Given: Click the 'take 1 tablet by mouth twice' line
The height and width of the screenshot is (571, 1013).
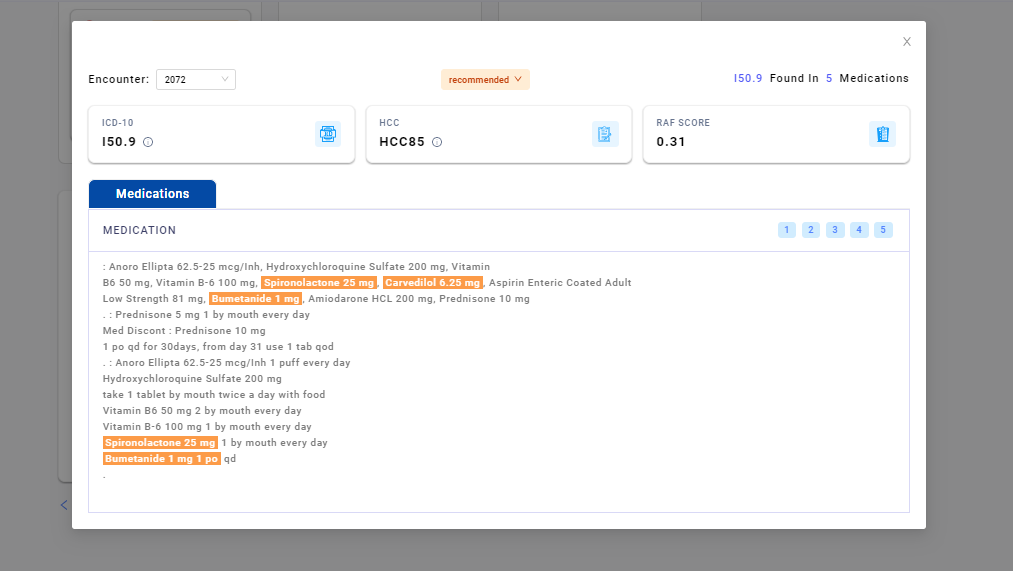Looking at the screenshot, I should [x=214, y=395].
